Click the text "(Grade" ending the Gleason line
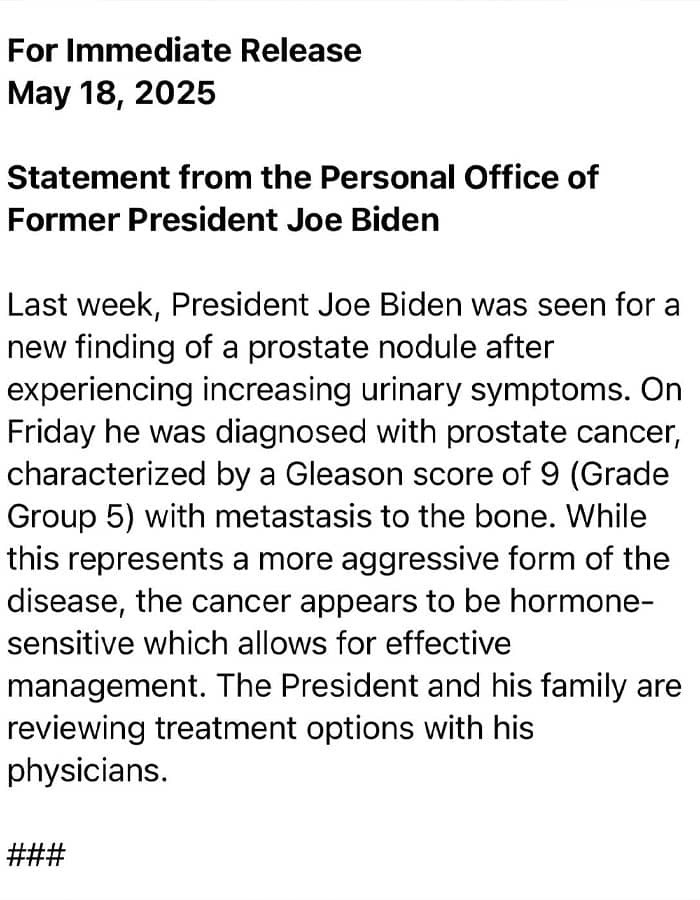The width and height of the screenshot is (700, 900). click(x=620, y=474)
